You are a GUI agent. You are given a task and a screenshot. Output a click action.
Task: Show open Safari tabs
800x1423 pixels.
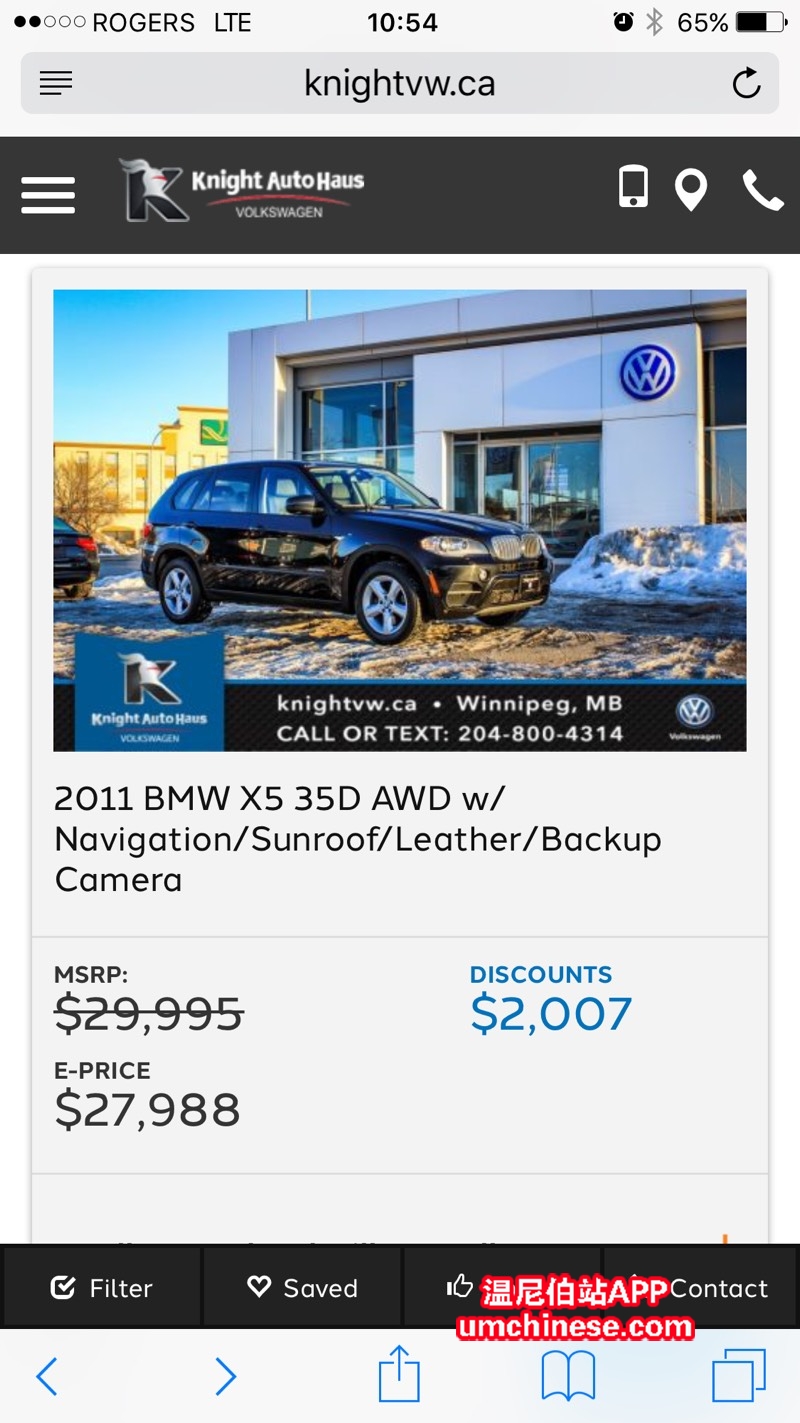[739, 1375]
